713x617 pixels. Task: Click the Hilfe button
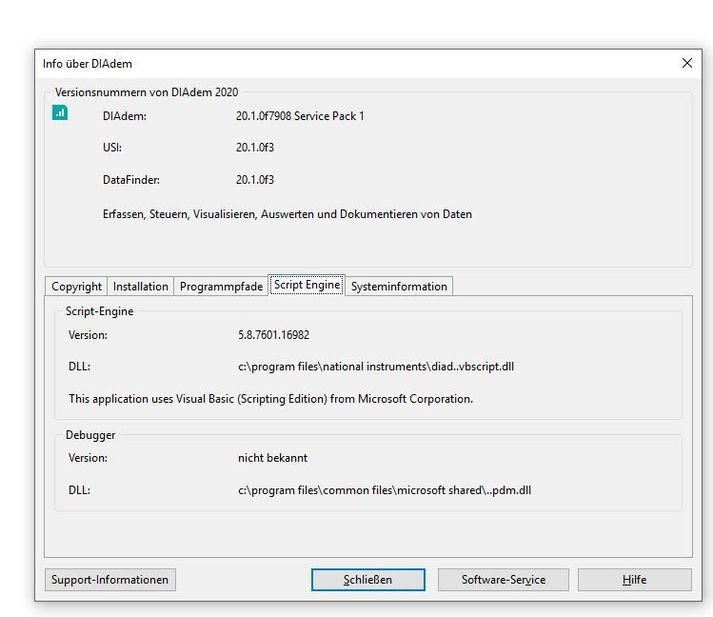coord(634,580)
